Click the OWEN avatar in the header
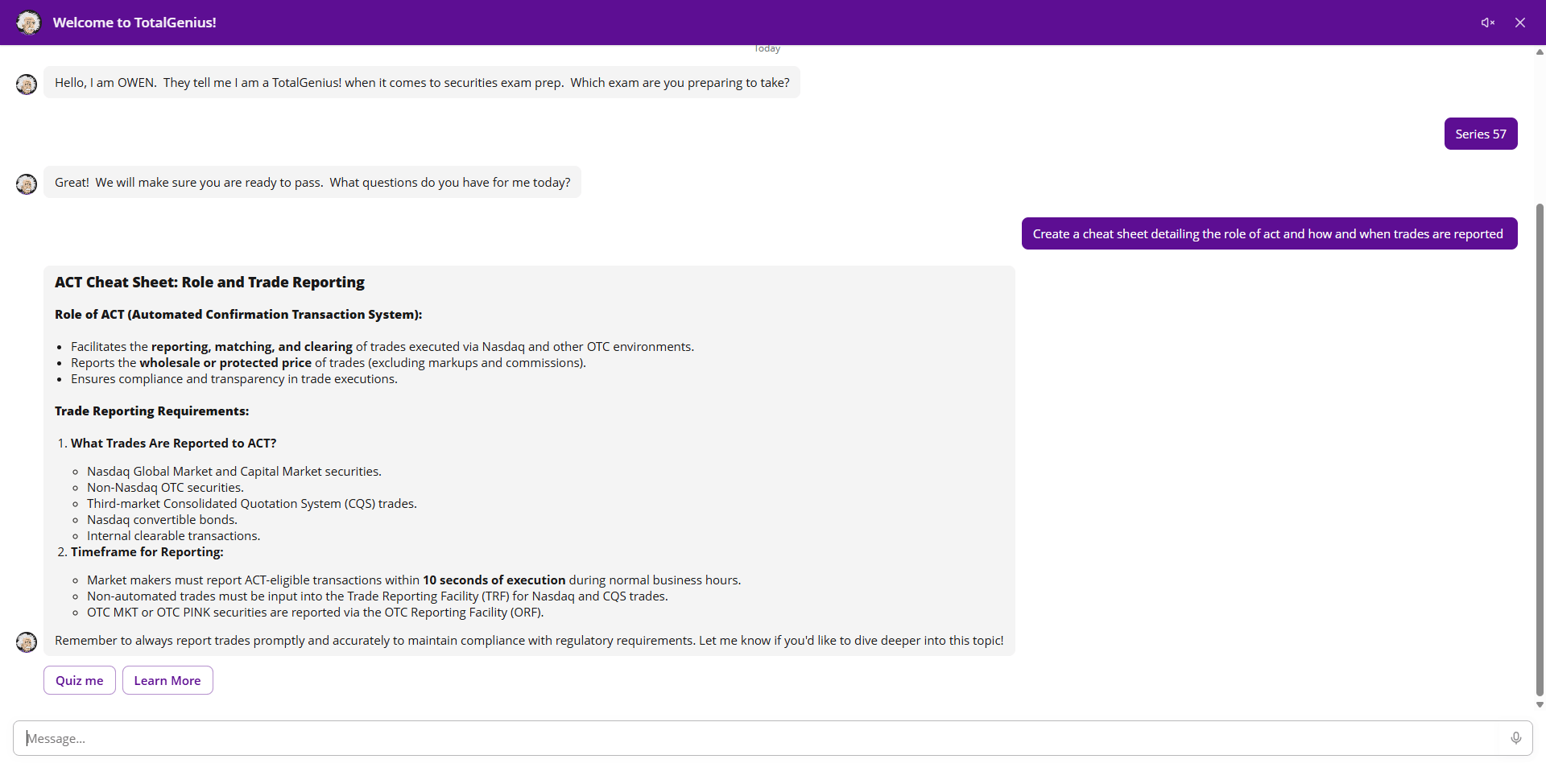Screen dimensions: 1546x784 pos(29,23)
